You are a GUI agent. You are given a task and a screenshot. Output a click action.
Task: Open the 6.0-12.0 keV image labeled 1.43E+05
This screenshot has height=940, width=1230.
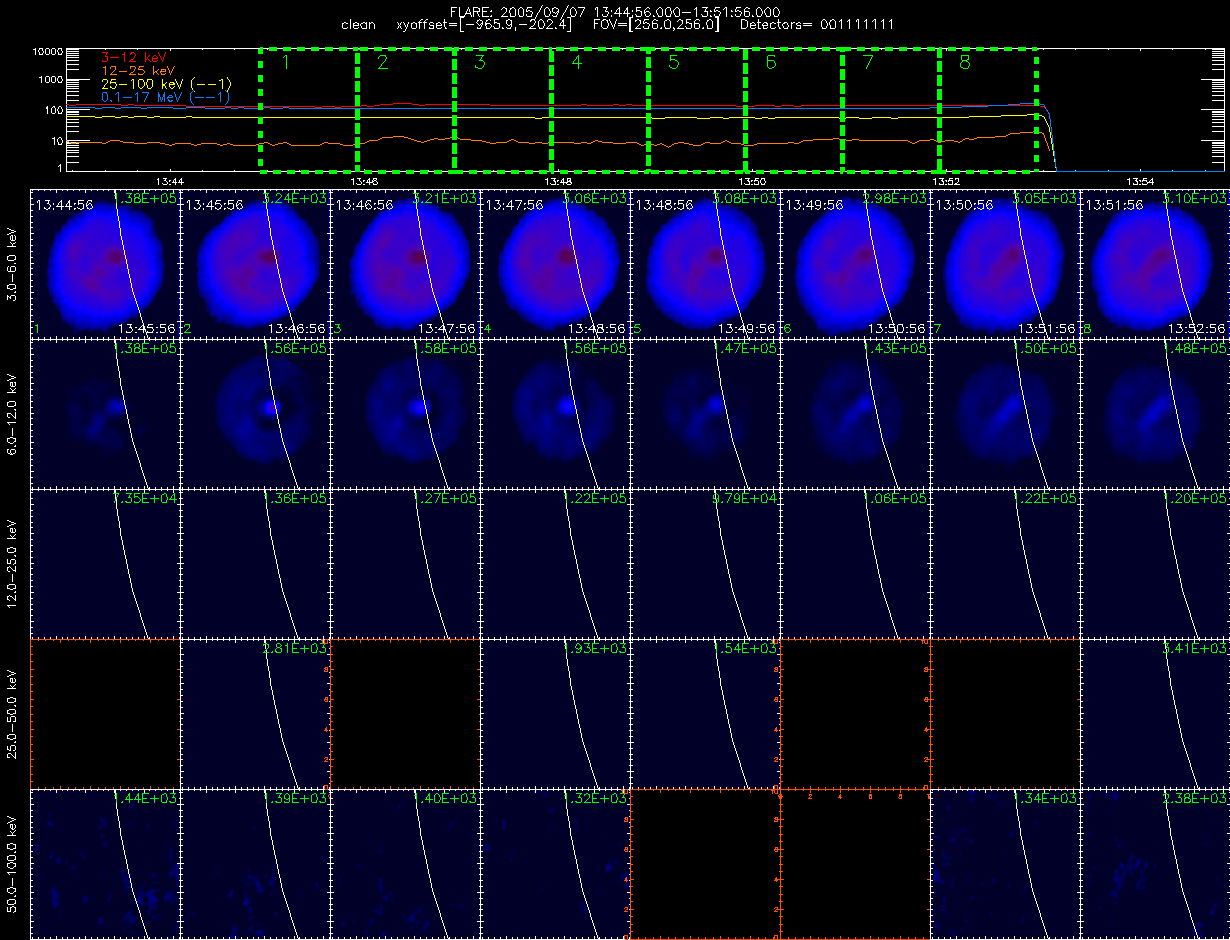855,412
